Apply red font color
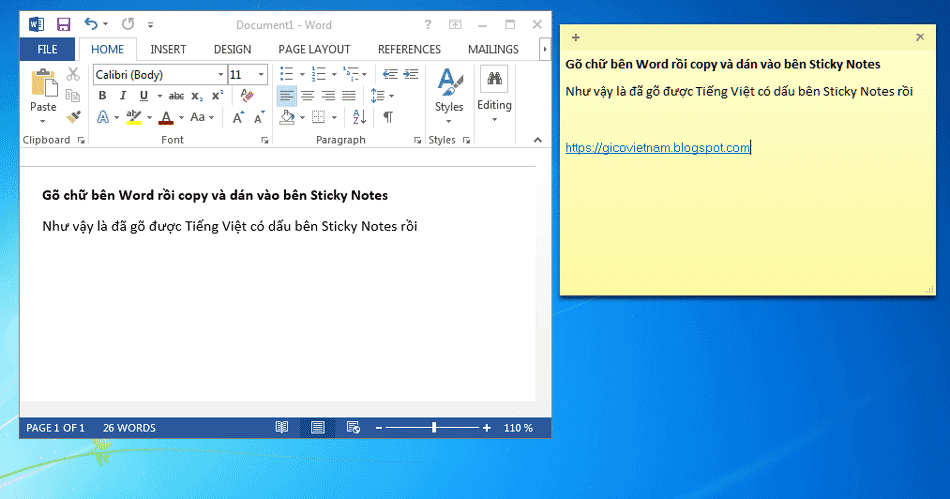The image size is (950, 499). (x=166, y=117)
